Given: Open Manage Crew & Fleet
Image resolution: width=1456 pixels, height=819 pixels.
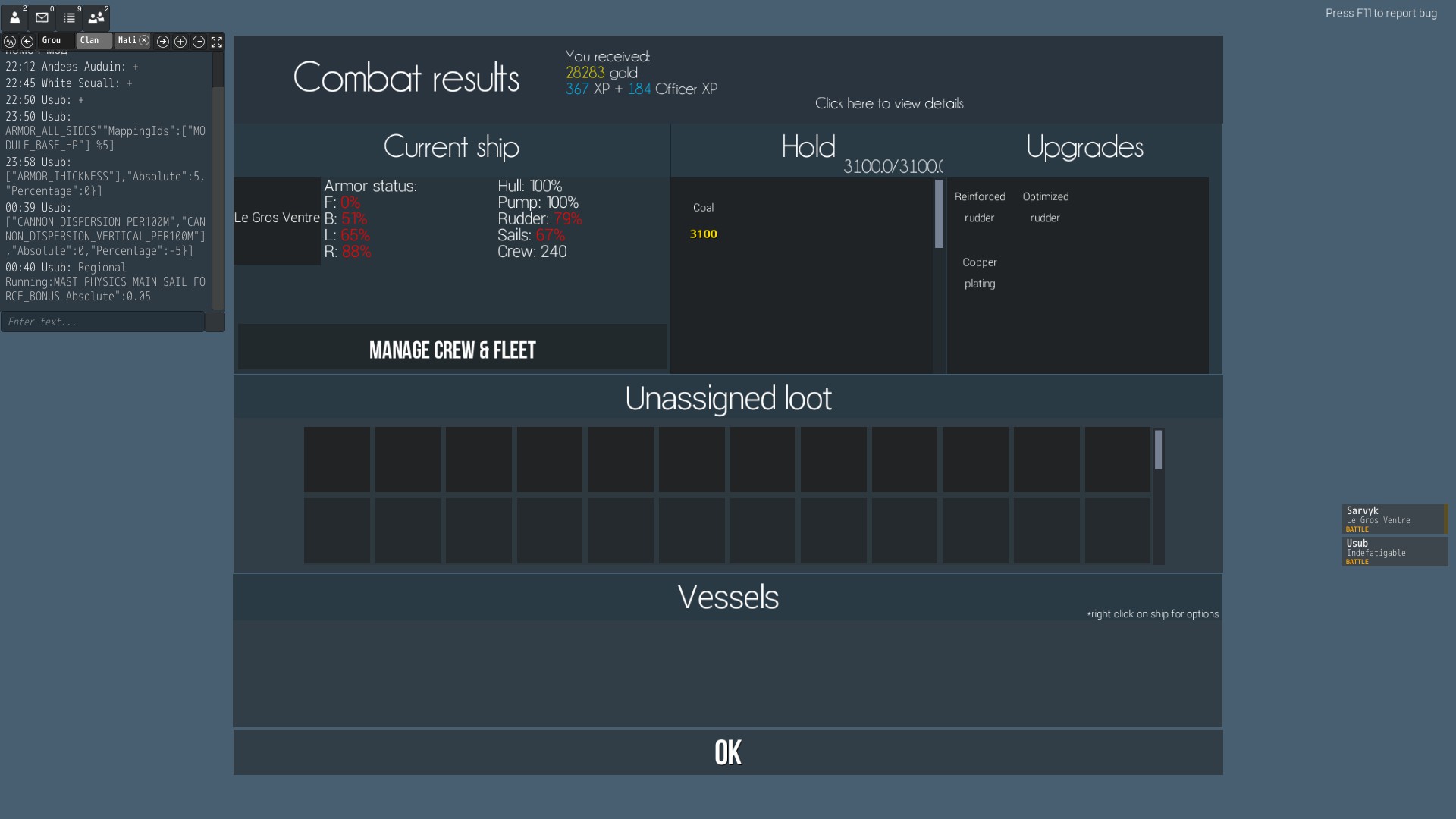Looking at the screenshot, I should [x=453, y=347].
